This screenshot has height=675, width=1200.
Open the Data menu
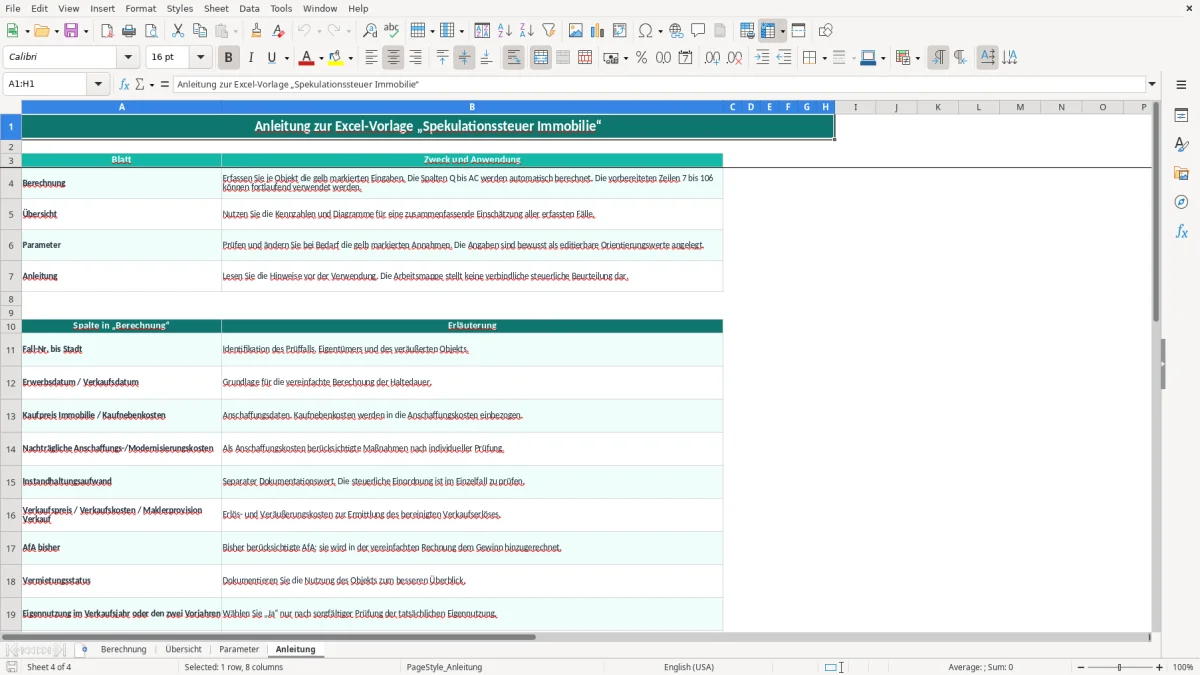click(x=250, y=8)
